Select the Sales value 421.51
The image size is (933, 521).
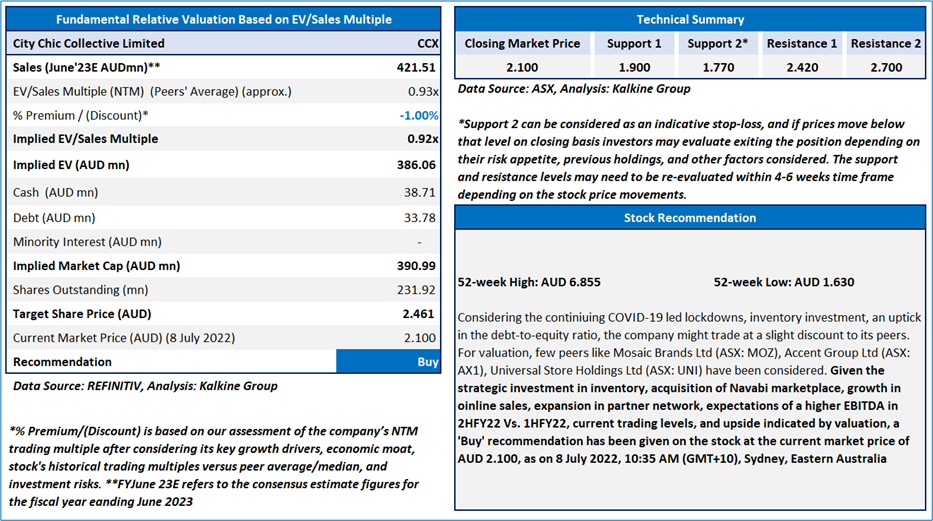(x=416, y=67)
